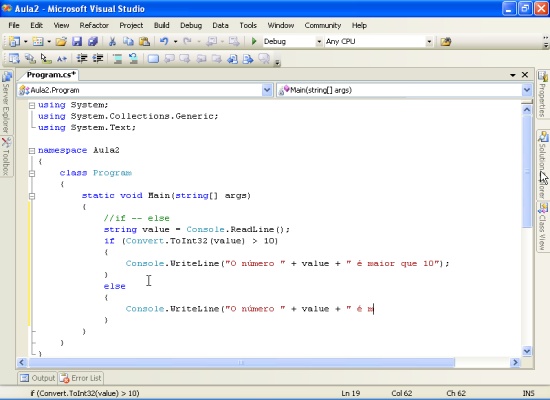Screen dimensions: 550x400
Task: Click the Undo arrow icon
Action: 164,41
